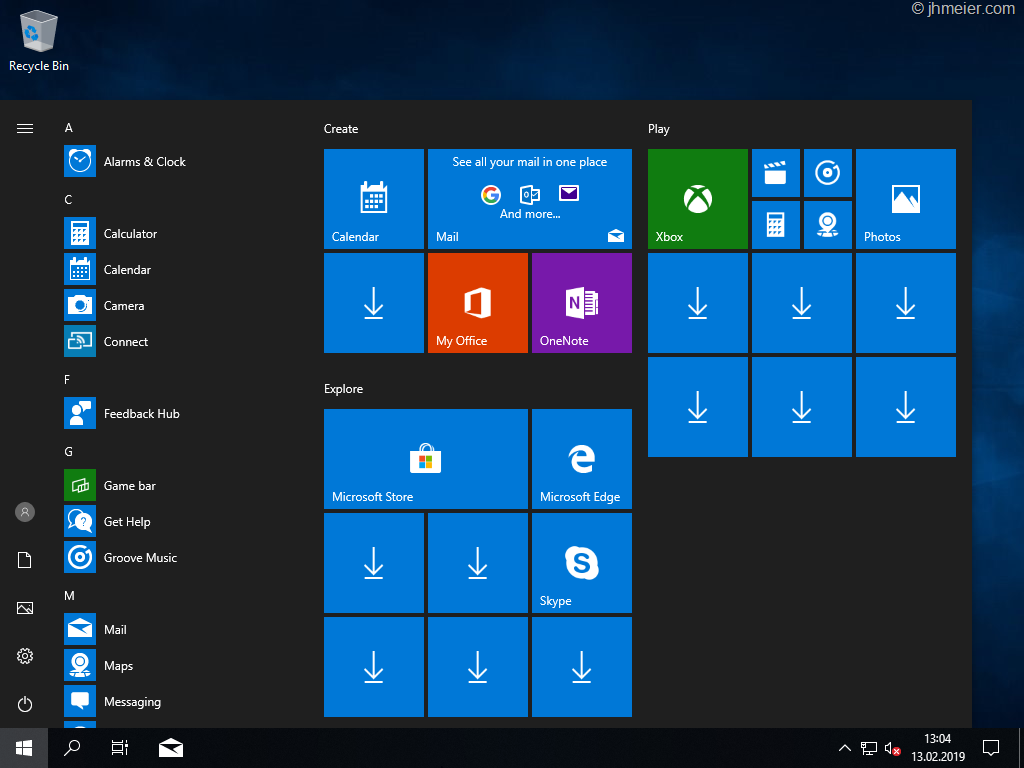The height and width of the screenshot is (768, 1024).
Task: Open the Xbox tile
Action: (697, 198)
